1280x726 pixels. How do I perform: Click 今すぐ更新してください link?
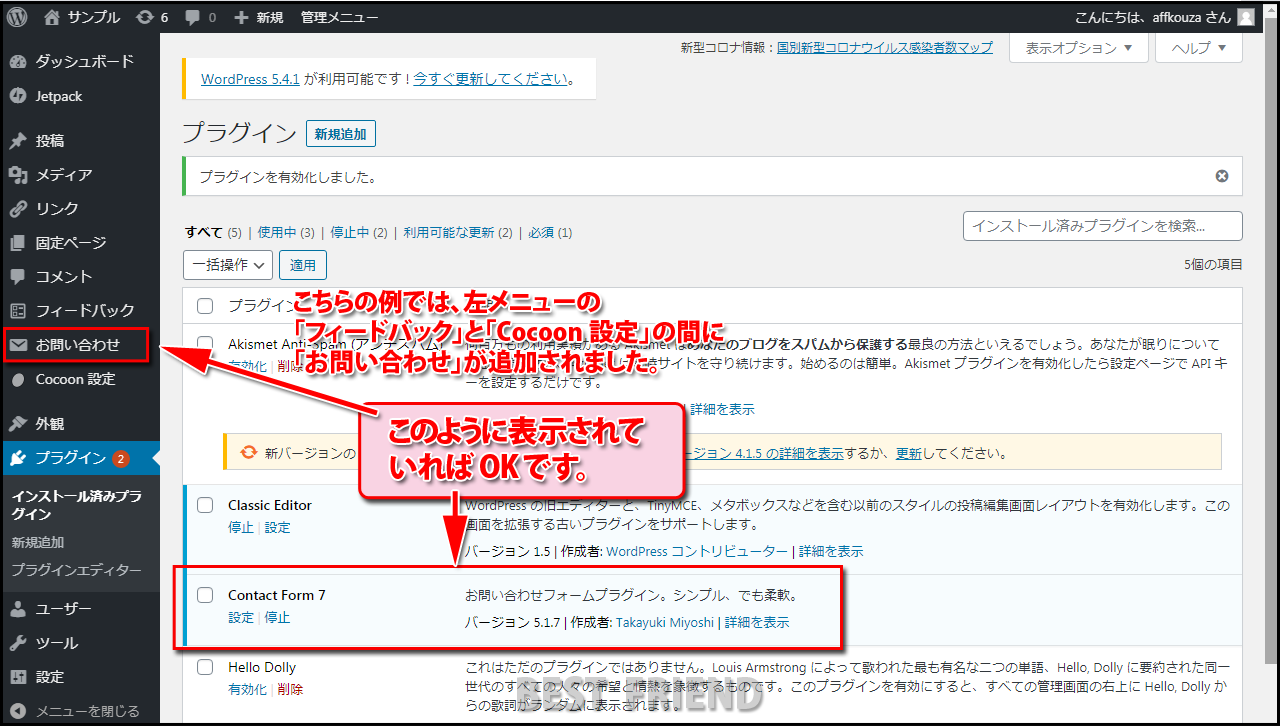491,78
